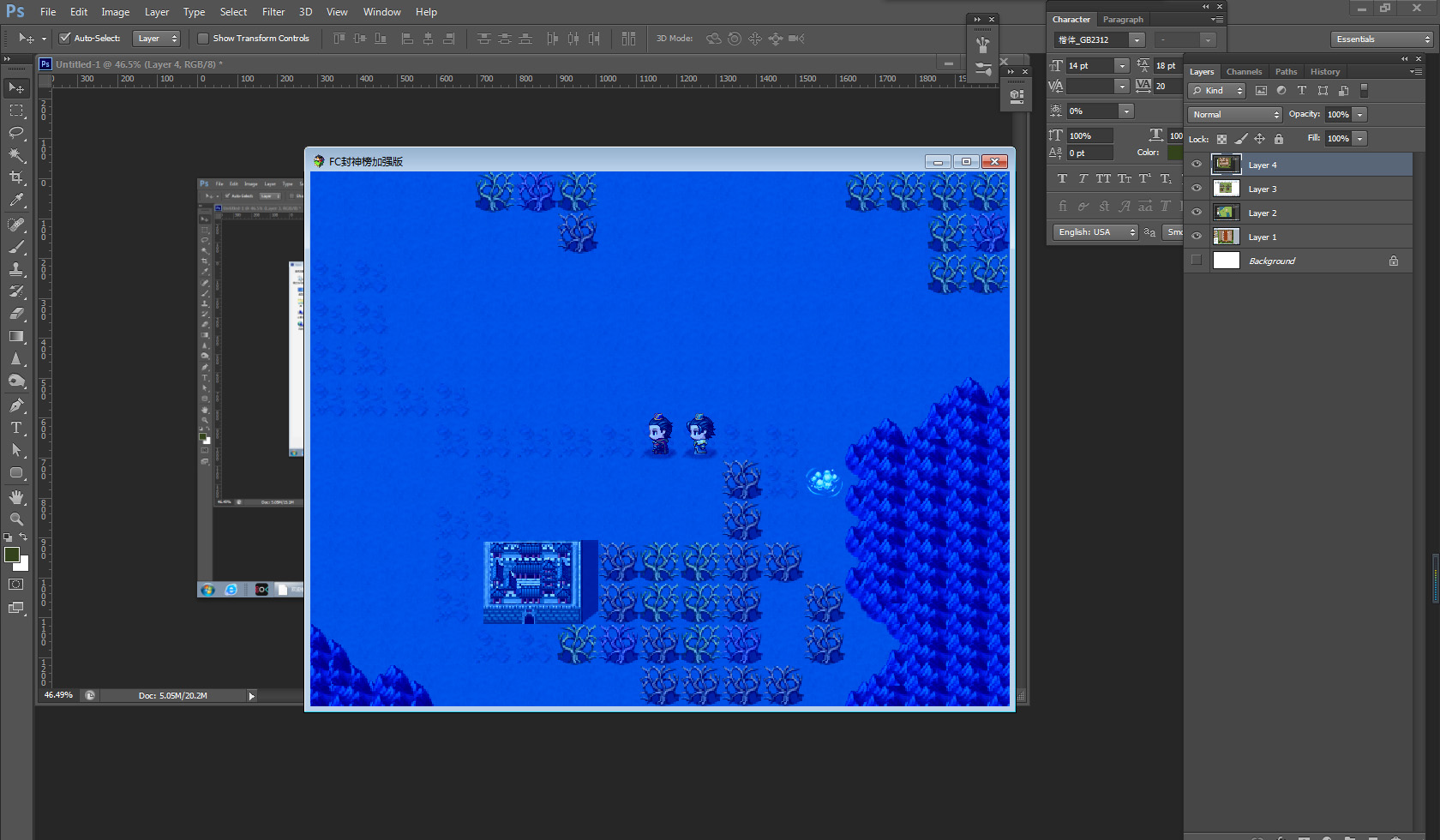
Task: Click the status bar arrow button
Action: [x=251, y=696]
